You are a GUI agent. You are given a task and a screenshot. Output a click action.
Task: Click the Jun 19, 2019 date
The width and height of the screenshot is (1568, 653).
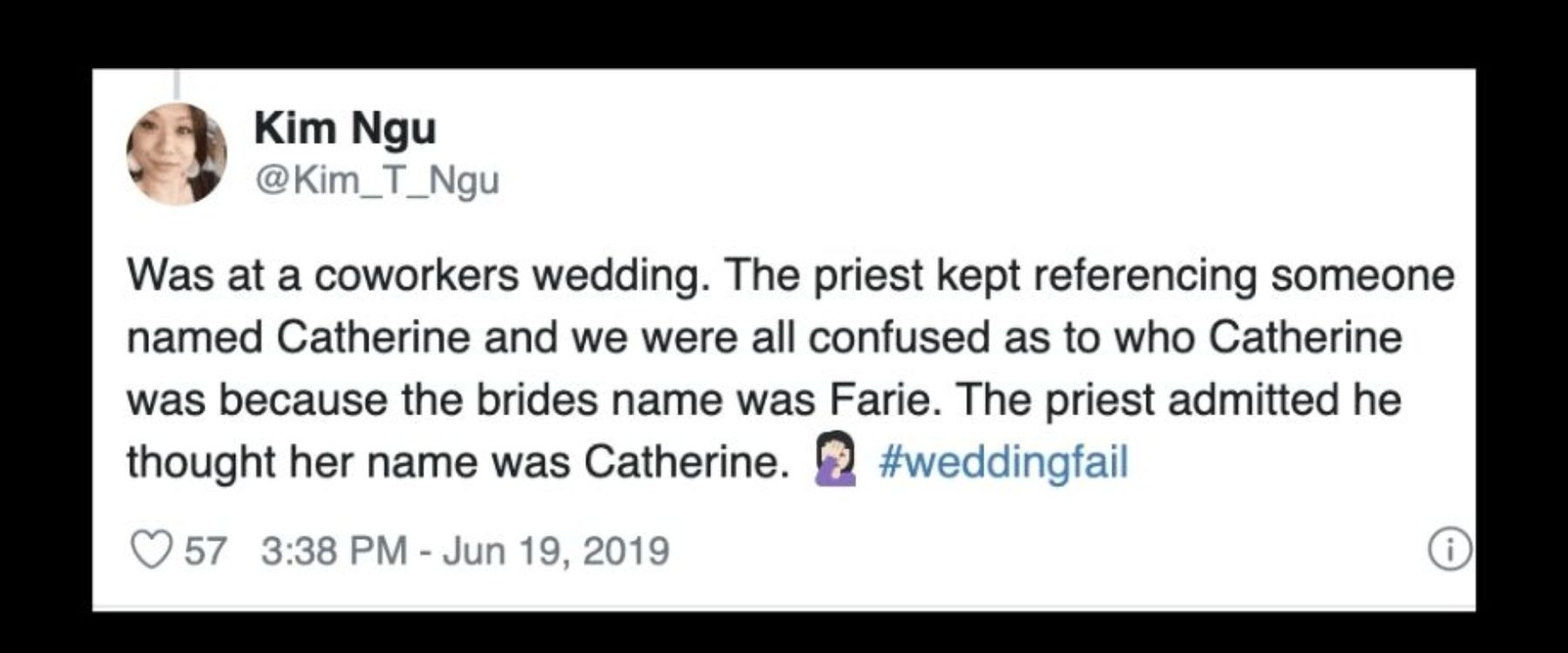pyautogui.click(x=556, y=552)
